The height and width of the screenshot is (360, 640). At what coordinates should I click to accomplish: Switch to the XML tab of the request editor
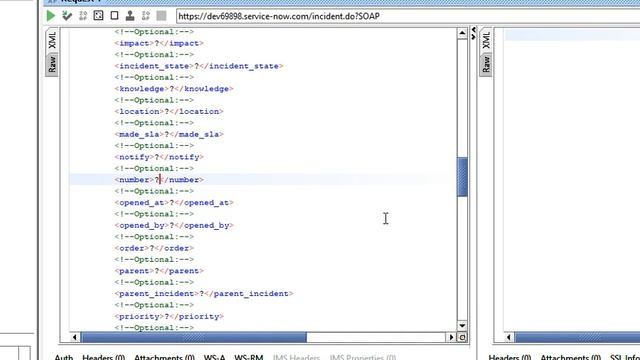[52, 40]
